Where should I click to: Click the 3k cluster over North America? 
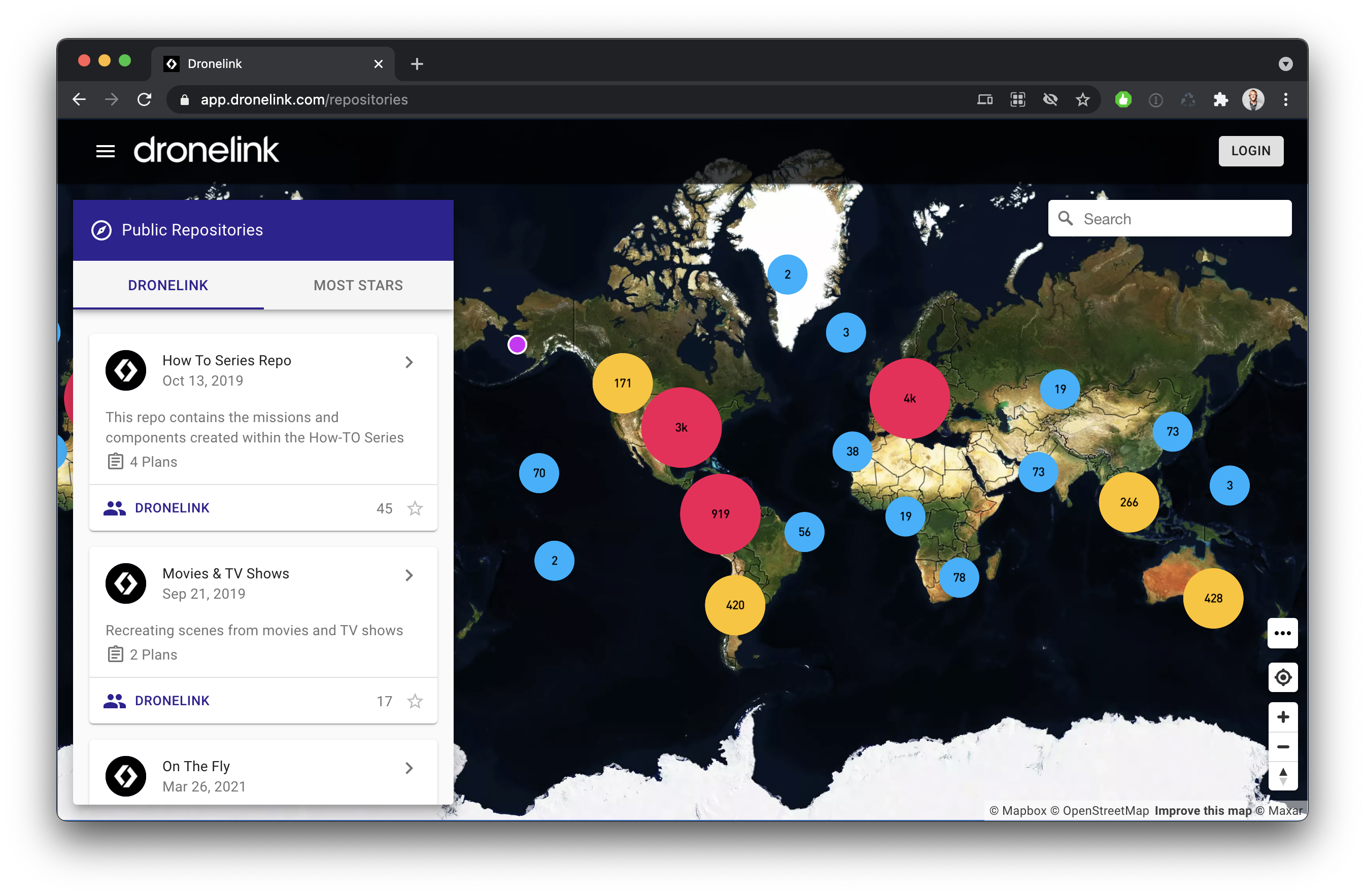(681, 427)
